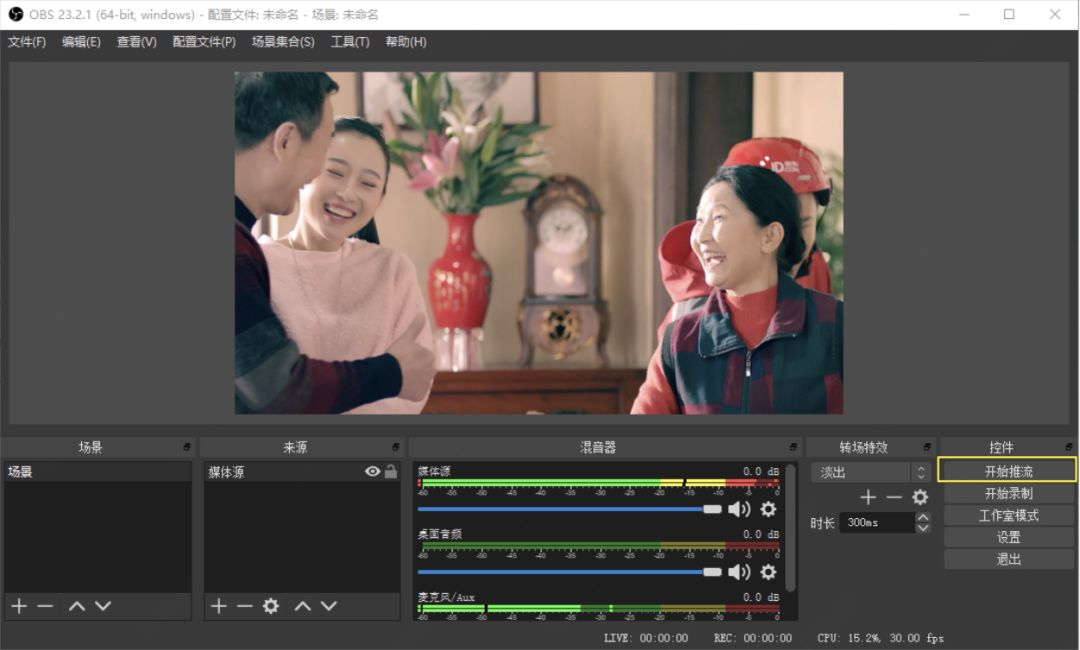This screenshot has width=1080, height=650.
Task: Select the 媒体源 item in sources list
Action: pos(302,472)
